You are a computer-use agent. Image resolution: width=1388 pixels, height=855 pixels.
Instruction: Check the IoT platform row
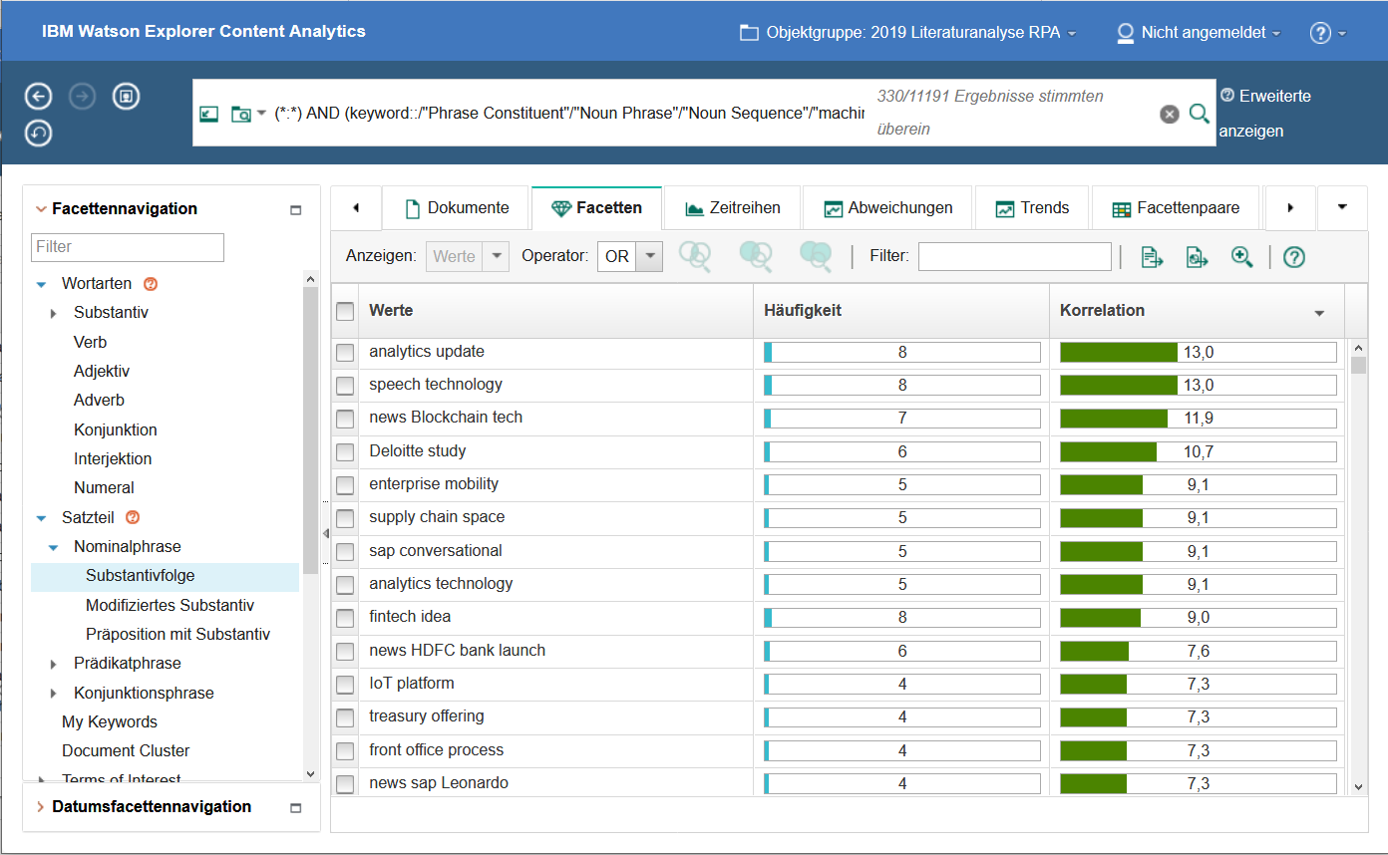345,684
